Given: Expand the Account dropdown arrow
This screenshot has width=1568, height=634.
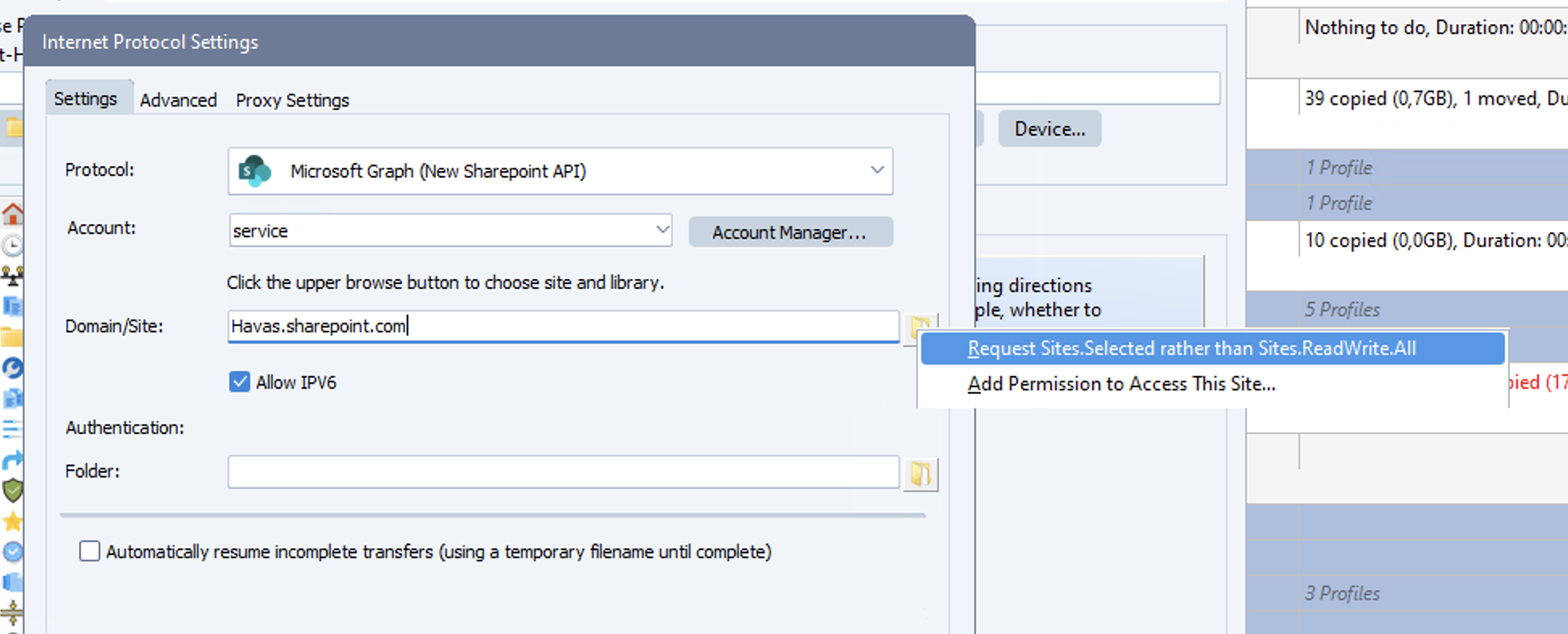Looking at the screenshot, I should click(x=662, y=230).
